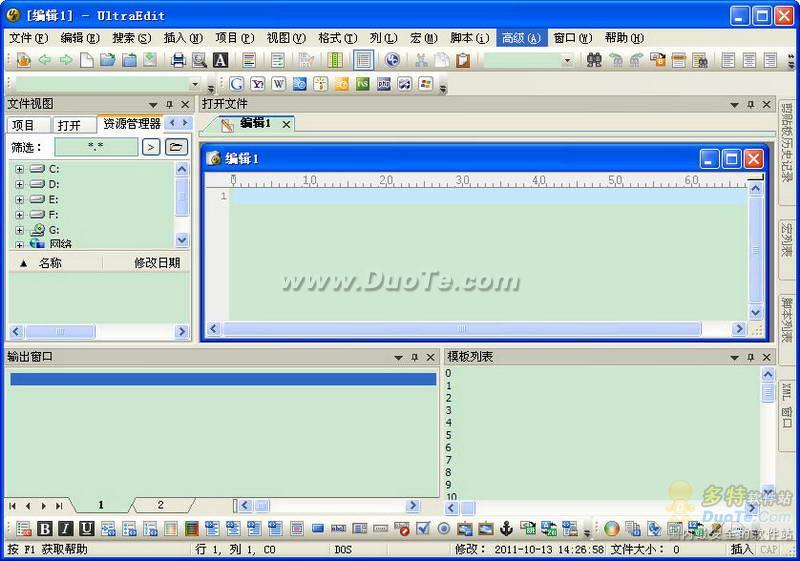The image size is (800, 561).
Task: Click the align right text icon
Action: 770,60
